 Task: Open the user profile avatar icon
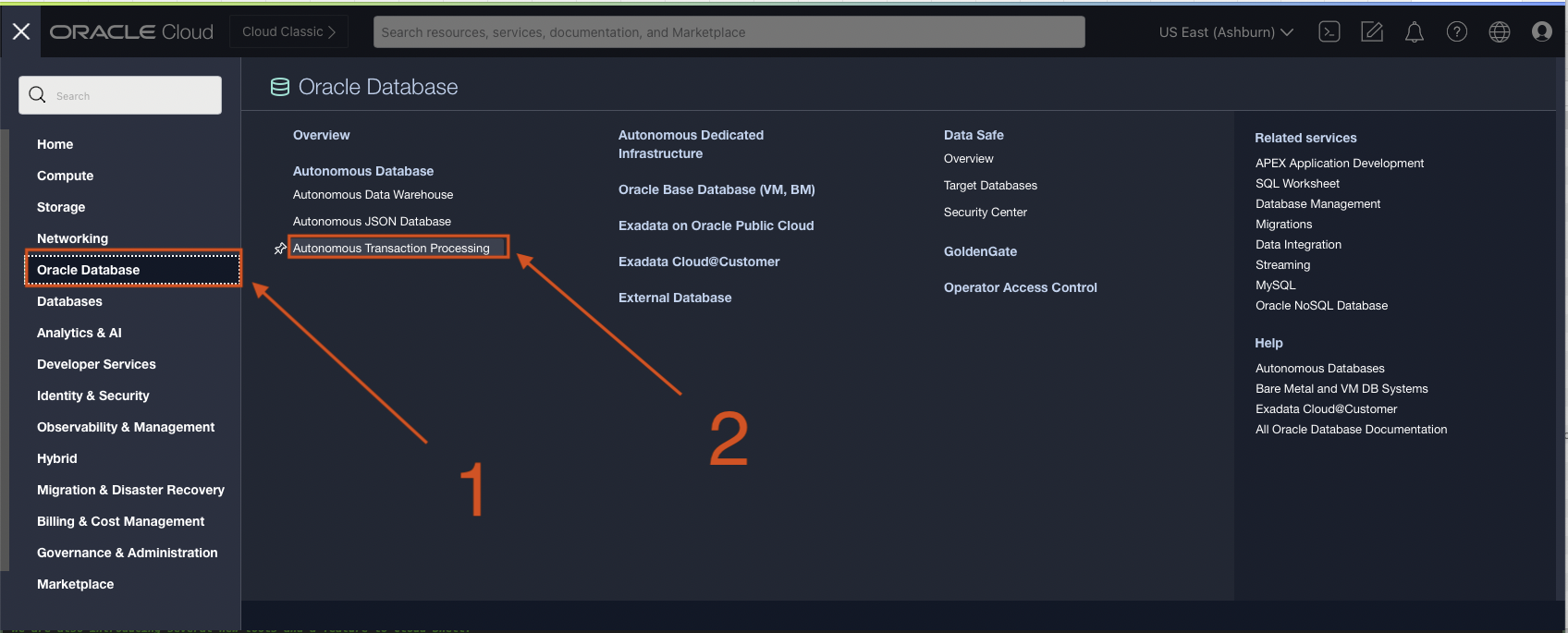1541,32
